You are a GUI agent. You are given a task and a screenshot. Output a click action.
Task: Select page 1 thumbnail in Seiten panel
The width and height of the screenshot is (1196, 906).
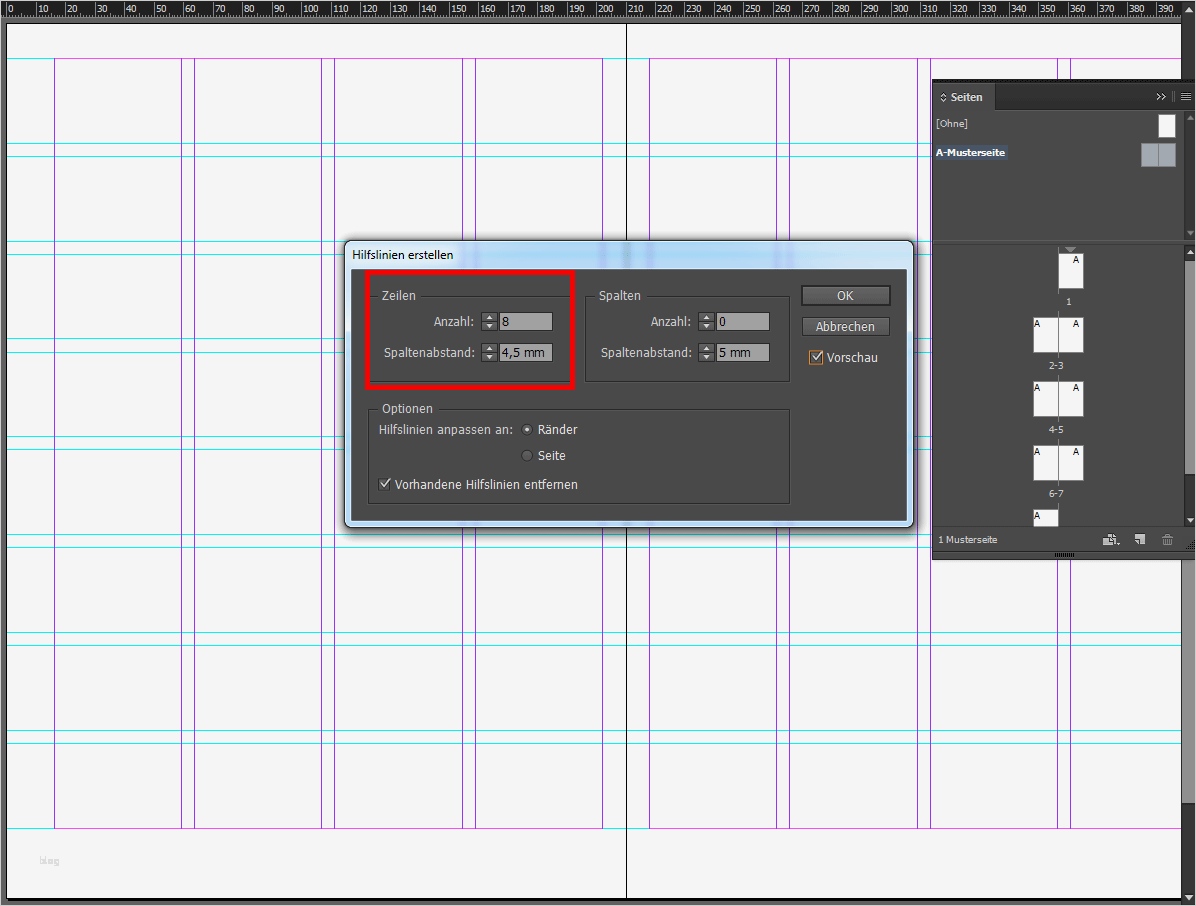(x=1070, y=271)
